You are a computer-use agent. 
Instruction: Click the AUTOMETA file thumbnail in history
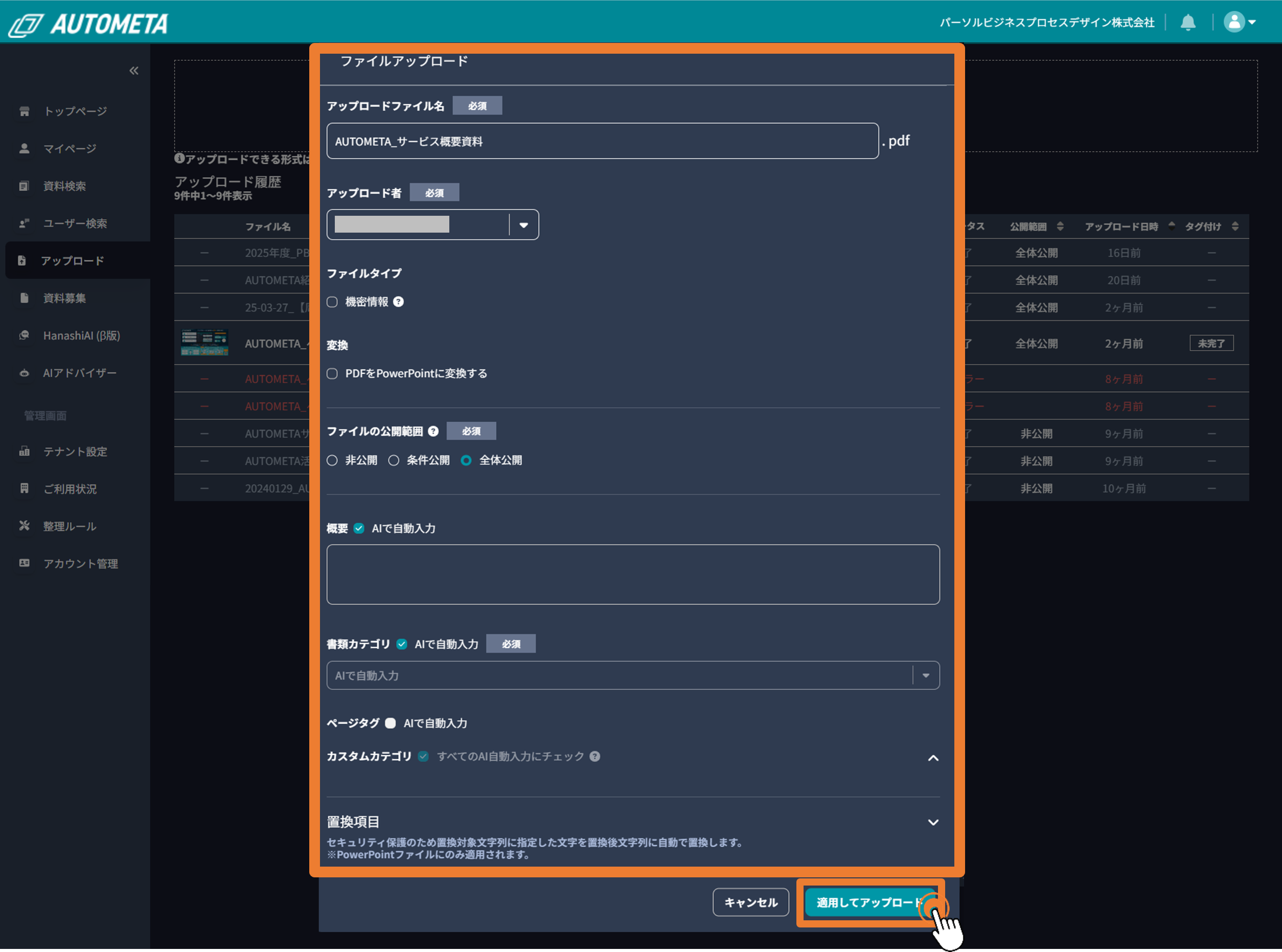click(204, 343)
